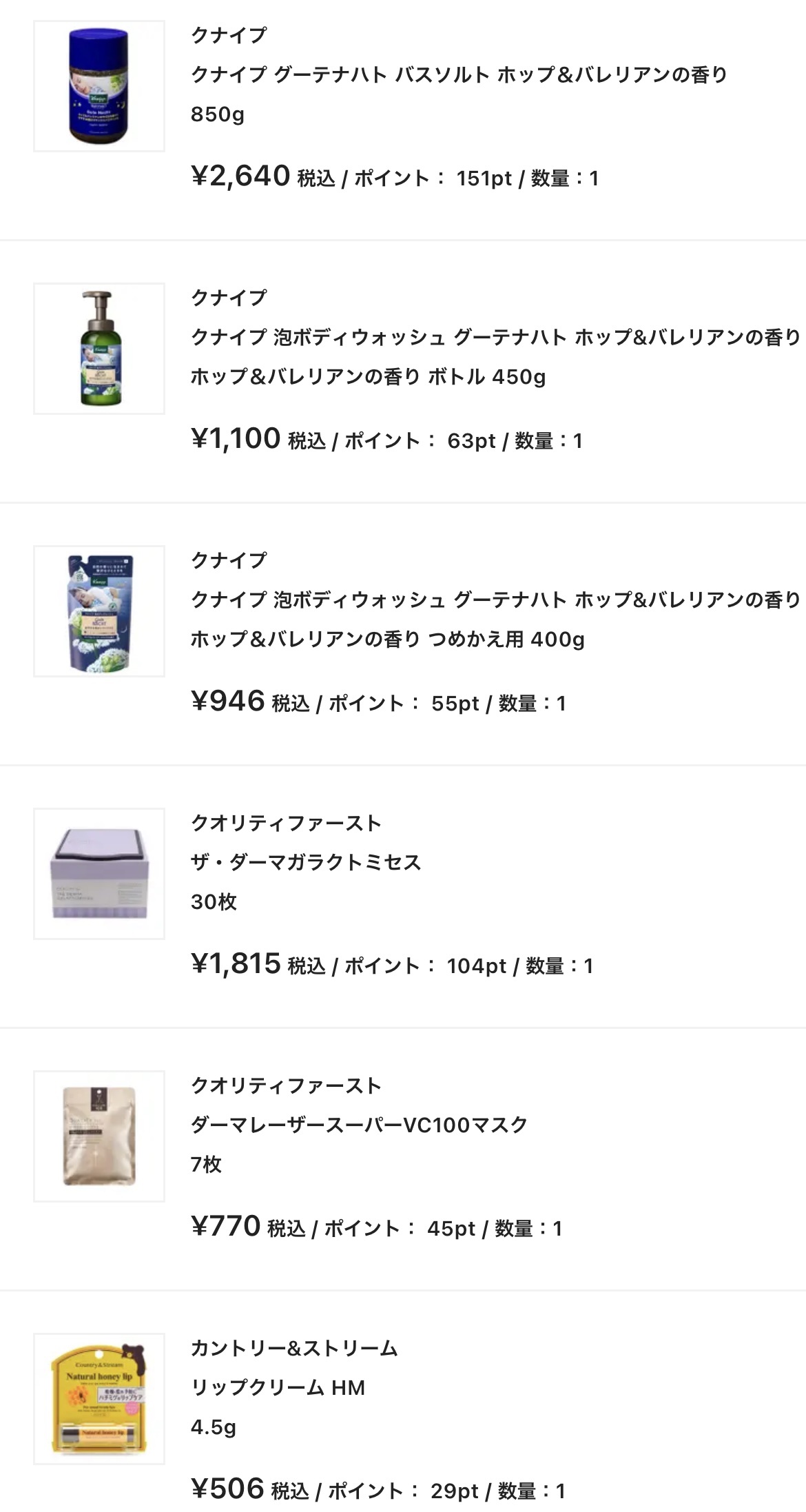This screenshot has height=1512, width=806.
Task: Click the ¥506 lip cream price
Action: (x=228, y=1489)
